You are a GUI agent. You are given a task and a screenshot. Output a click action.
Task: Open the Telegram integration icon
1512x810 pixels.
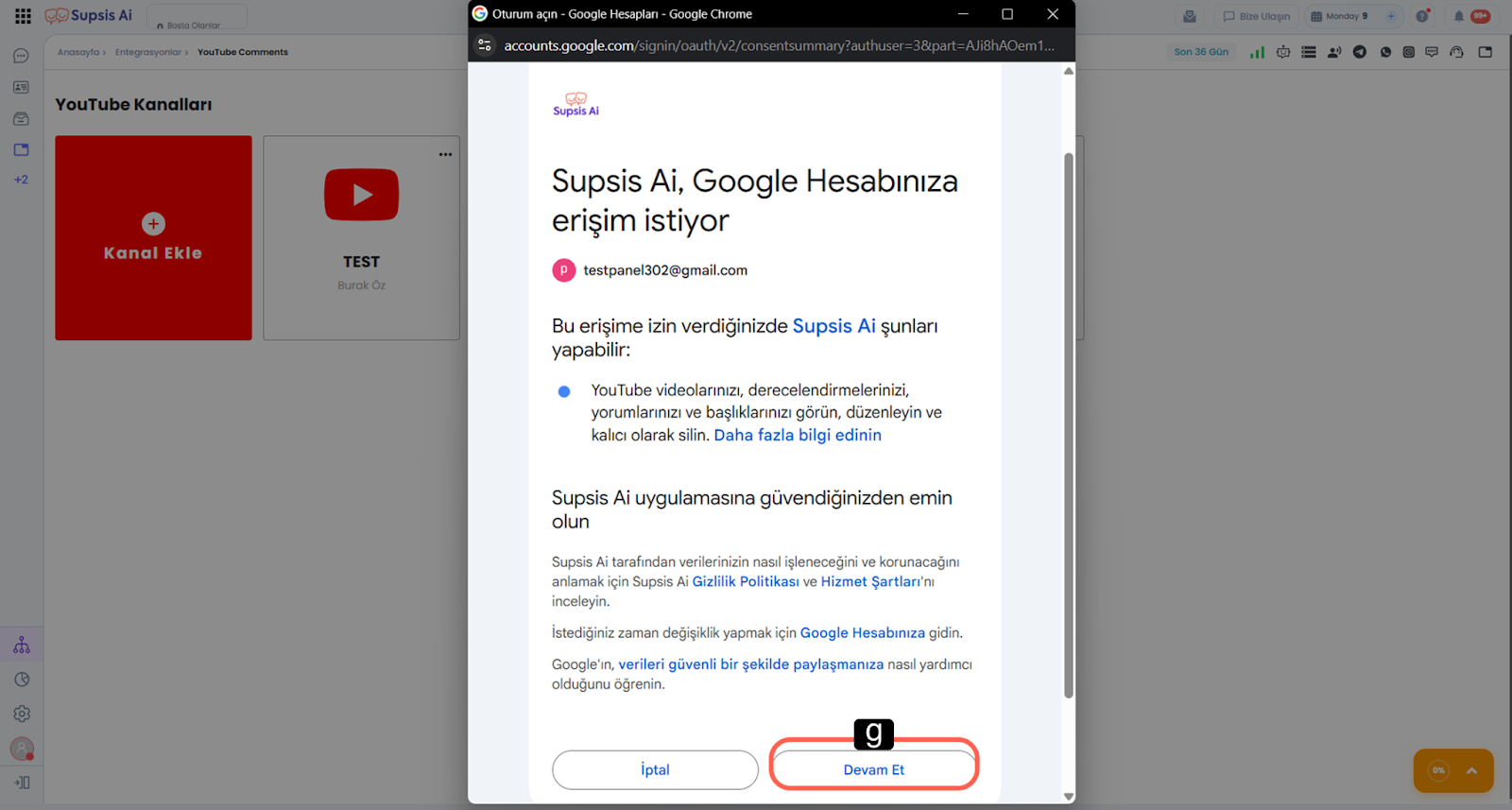click(1359, 52)
